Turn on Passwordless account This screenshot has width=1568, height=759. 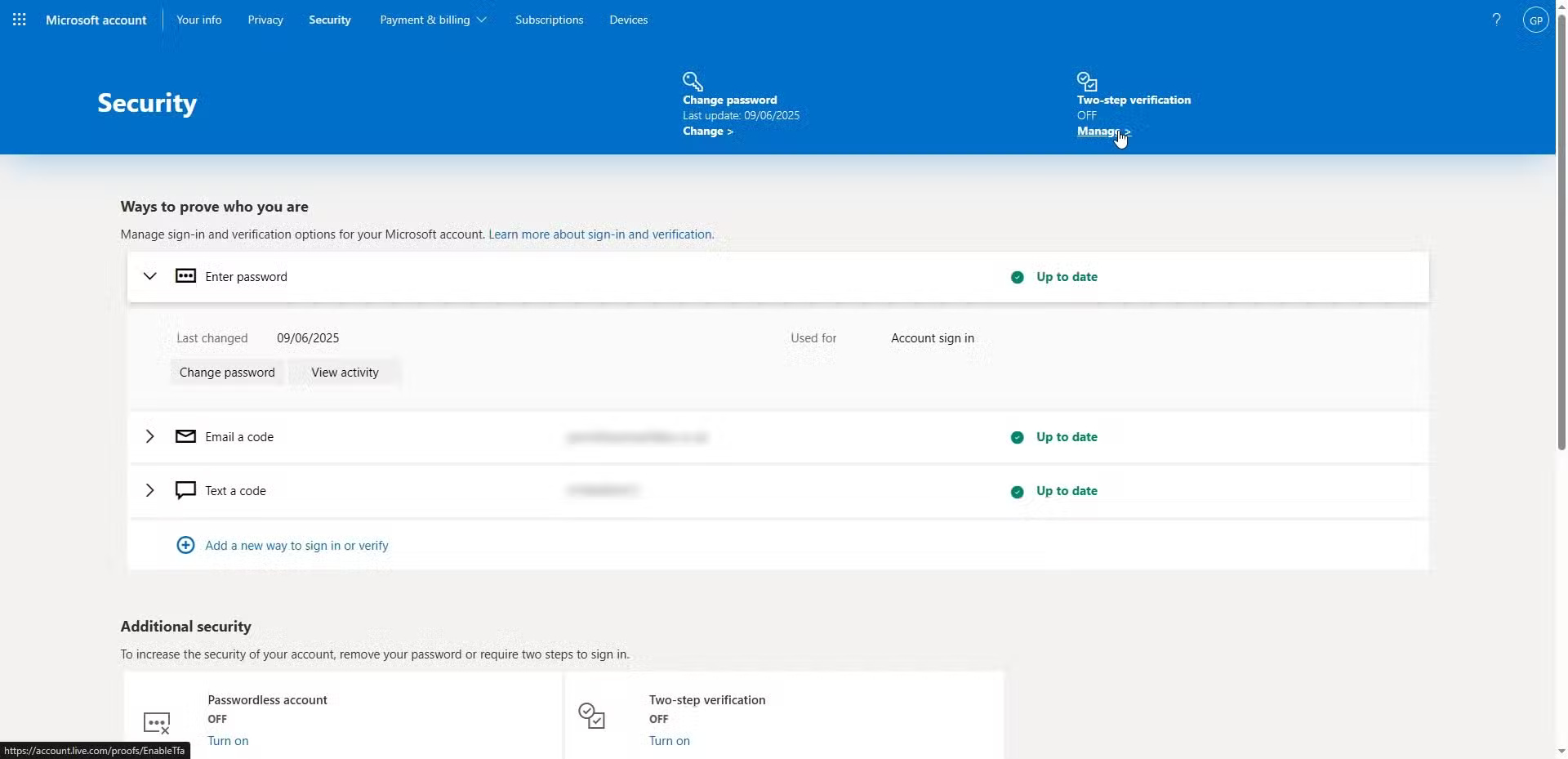[228, 741]
